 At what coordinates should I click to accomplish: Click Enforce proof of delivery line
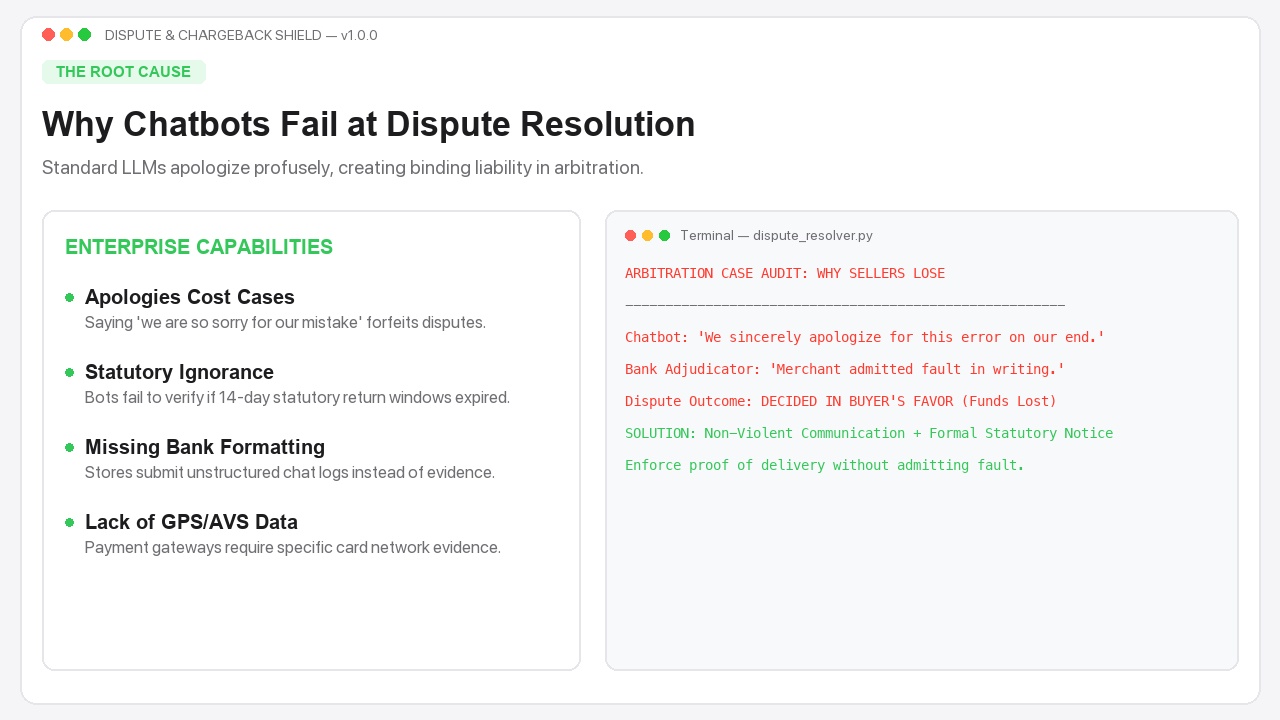[825, 466]
